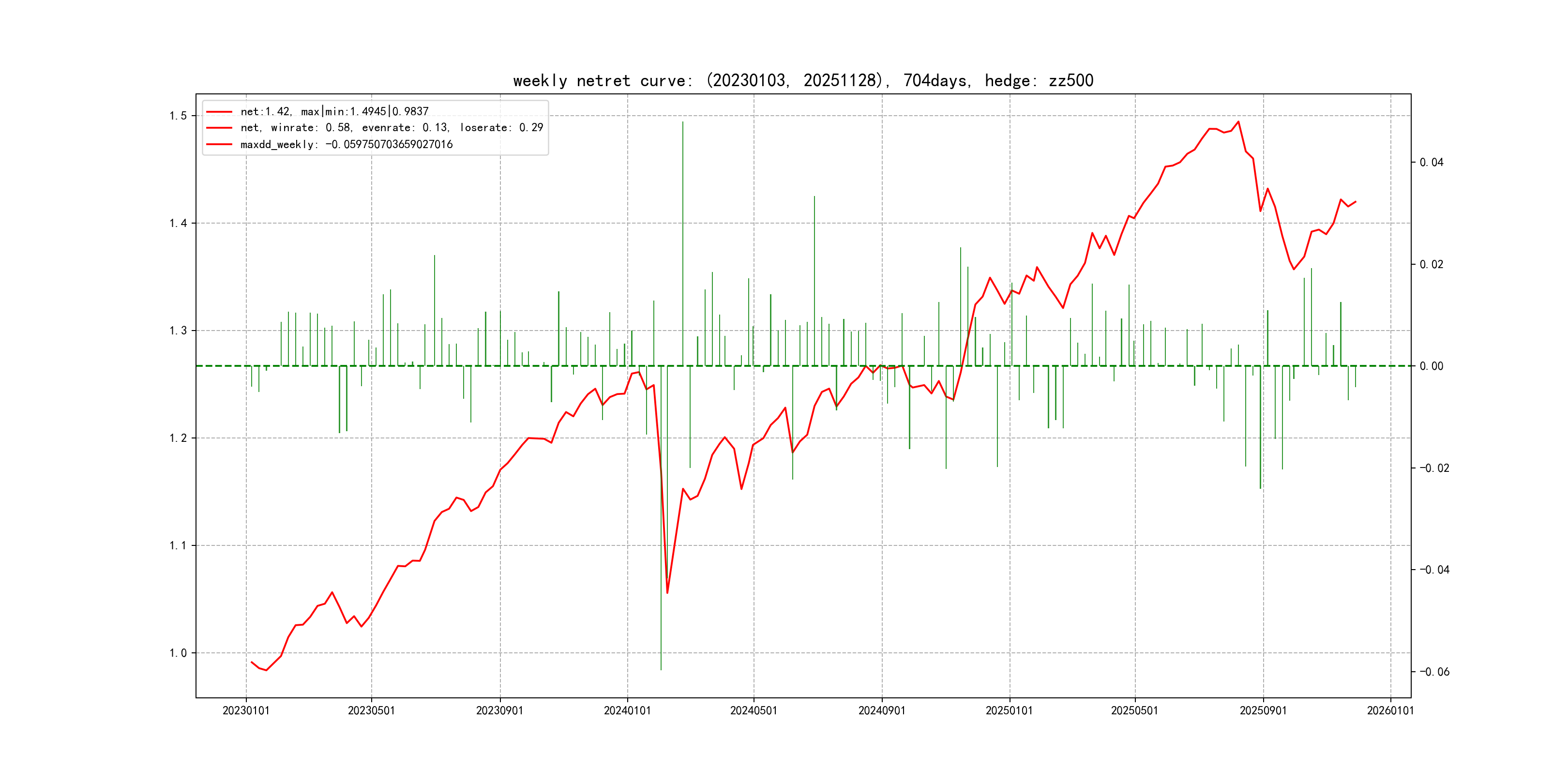
Task: Click x-axis label 20250101
Action: click(x=1009, y=710)
